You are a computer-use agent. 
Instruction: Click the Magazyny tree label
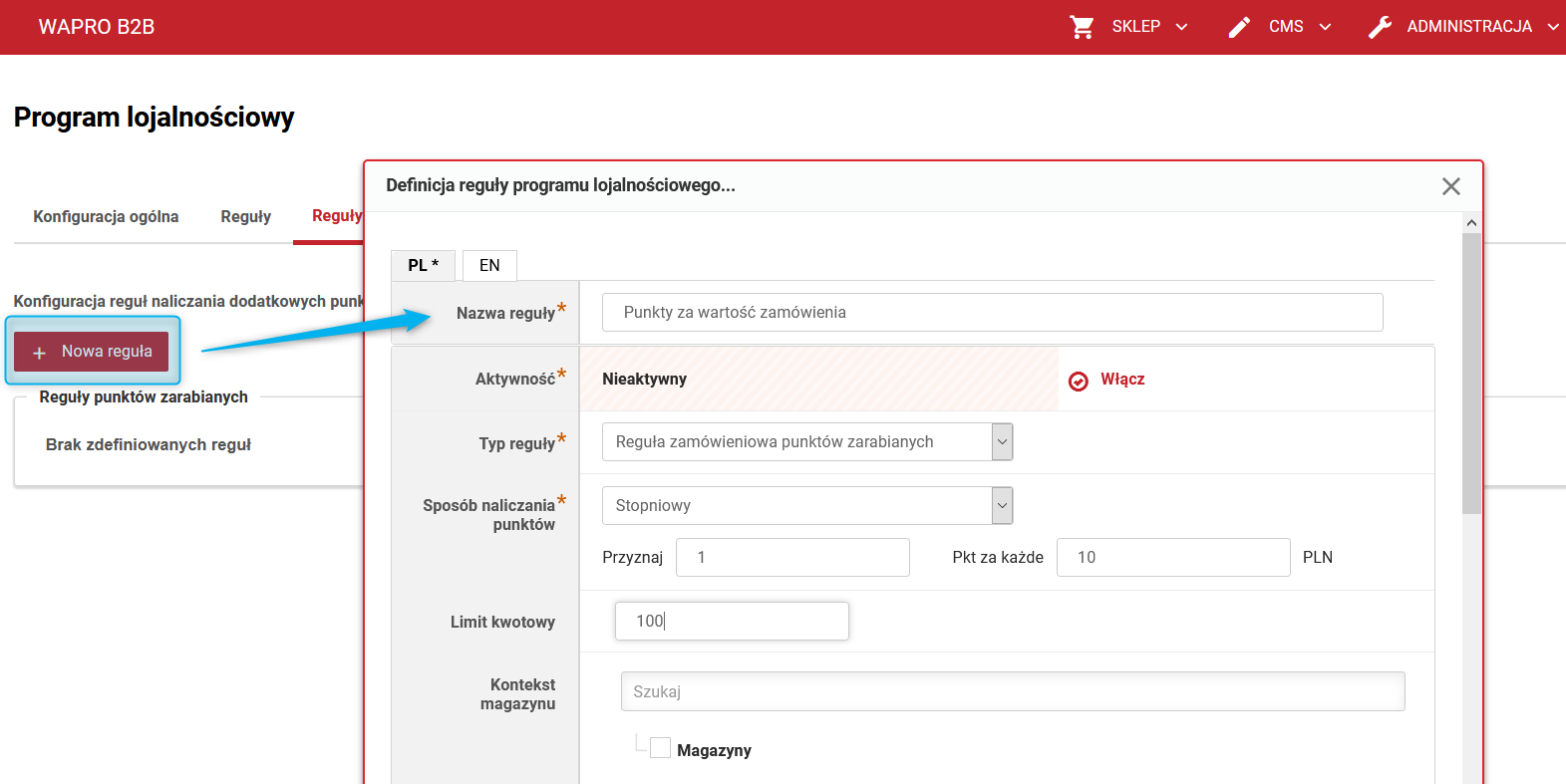[715, 751]
